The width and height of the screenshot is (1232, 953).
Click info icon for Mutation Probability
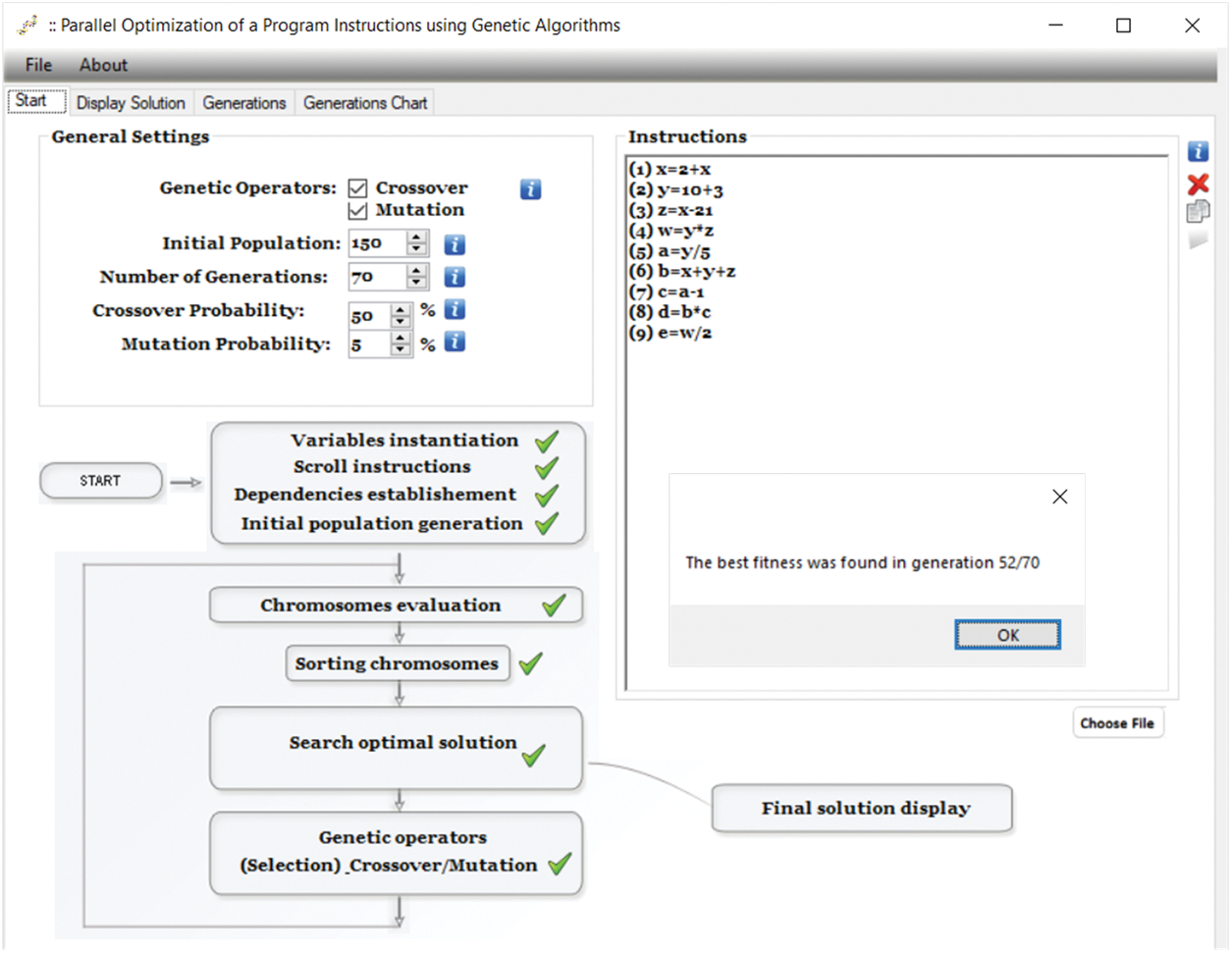455,343
